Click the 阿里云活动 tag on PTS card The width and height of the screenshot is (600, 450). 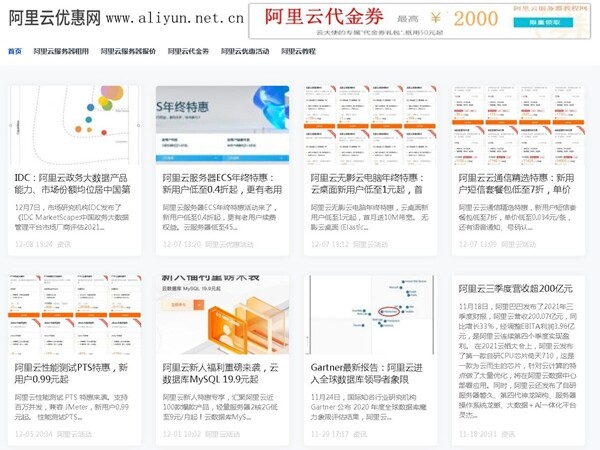pos(74,434)
